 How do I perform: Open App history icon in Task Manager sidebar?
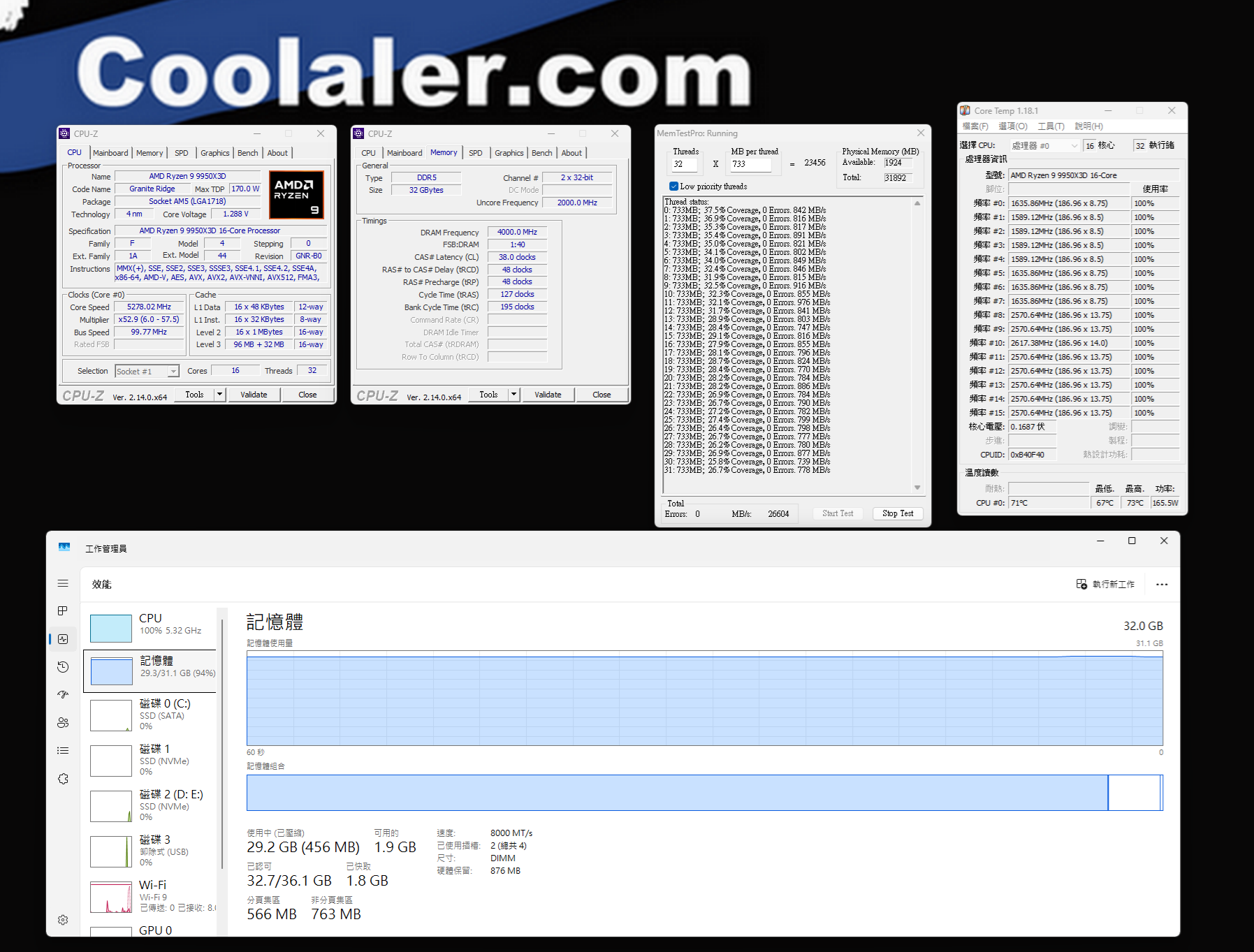[x=63, y=667]
